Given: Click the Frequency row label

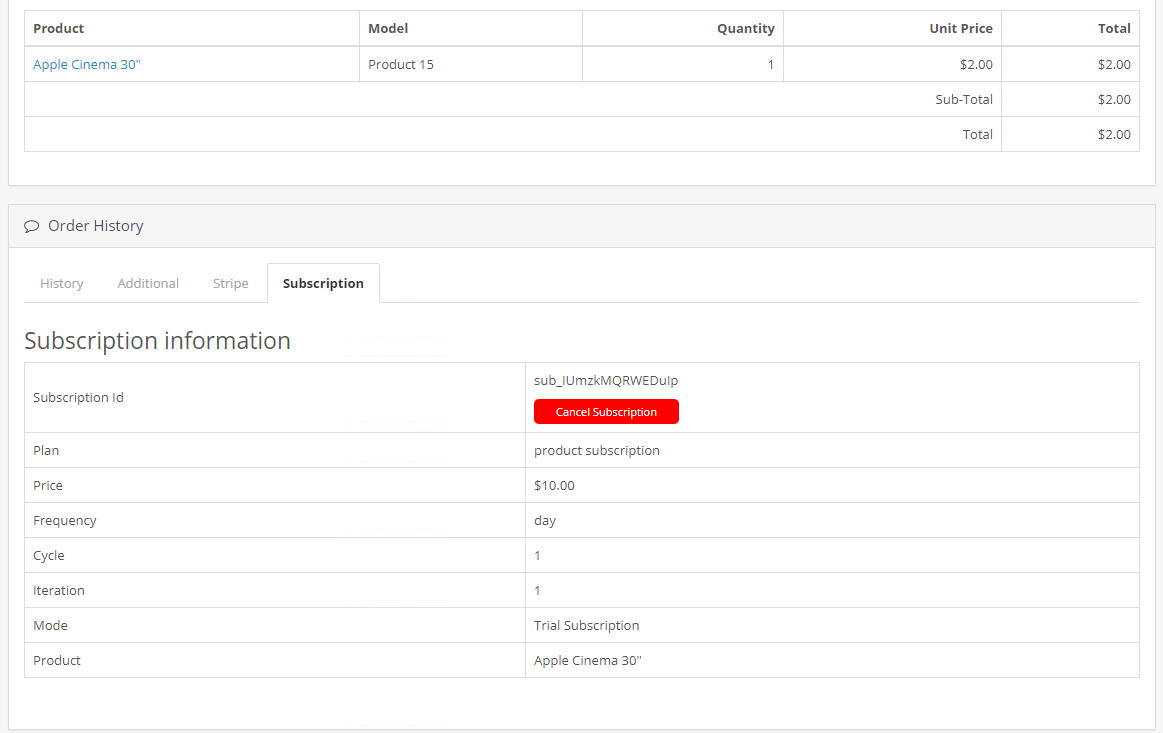Looking at the screenshot, I should (65, 521).
